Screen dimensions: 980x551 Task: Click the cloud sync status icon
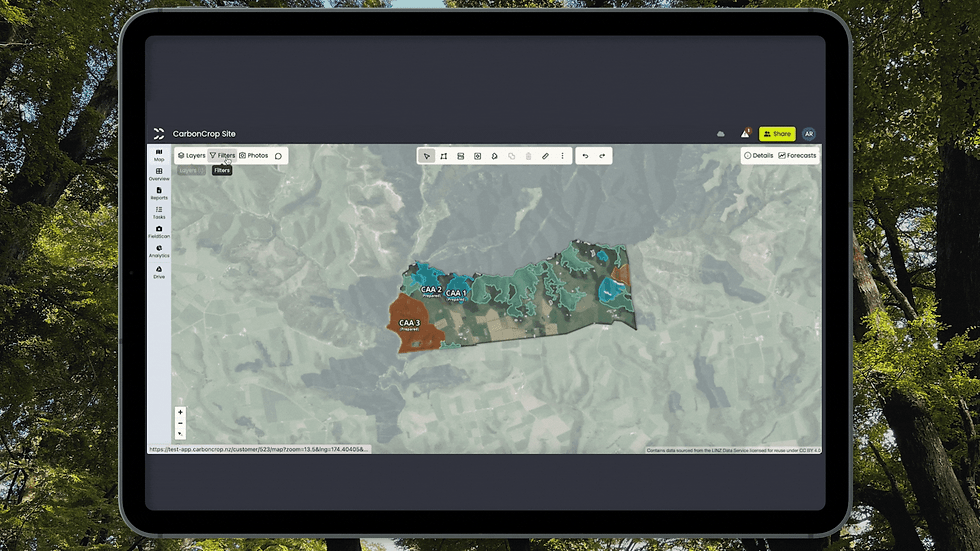[721, 134]
